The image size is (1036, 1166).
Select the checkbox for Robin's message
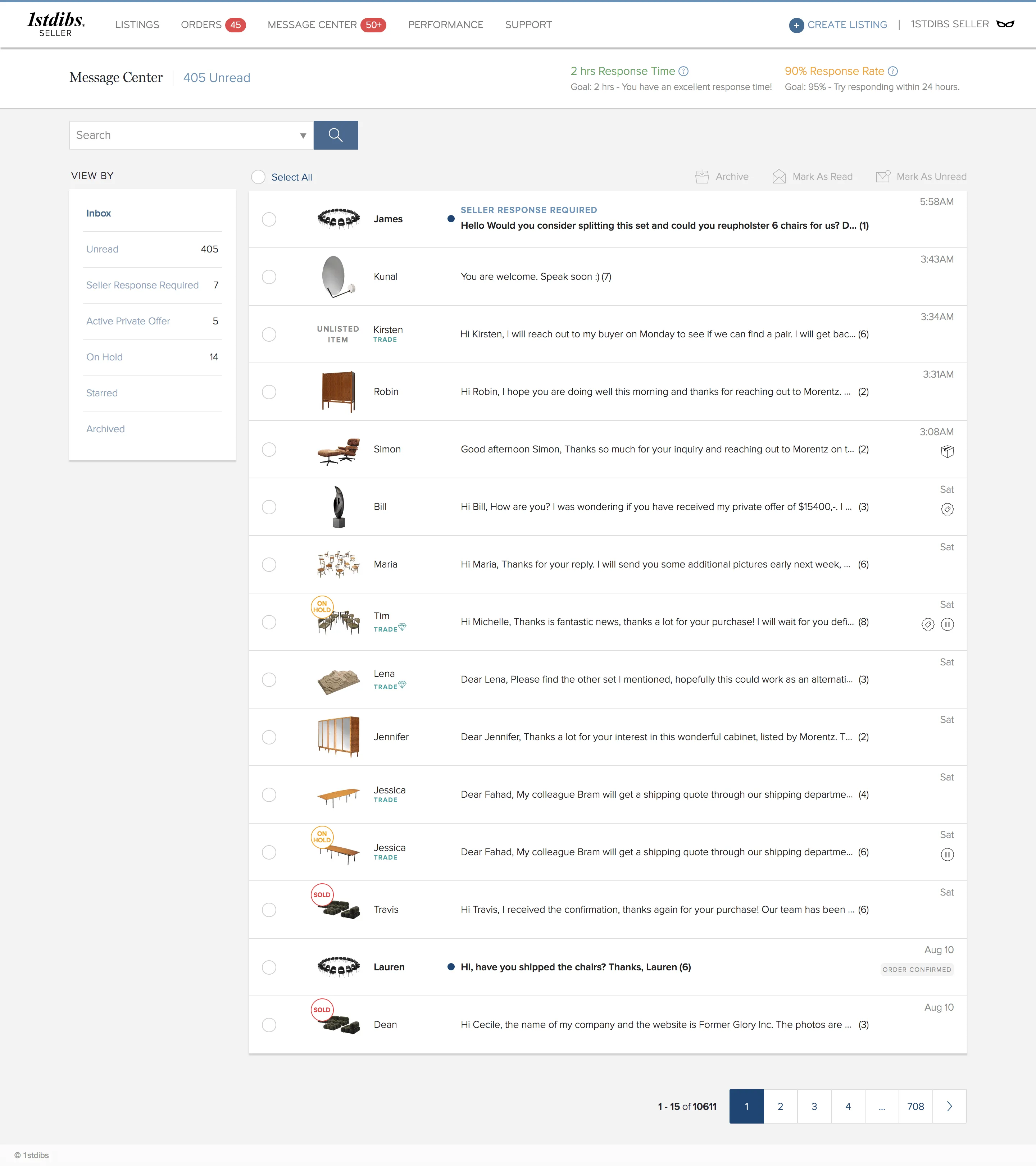pyautogui.click(x=269, y=392)
